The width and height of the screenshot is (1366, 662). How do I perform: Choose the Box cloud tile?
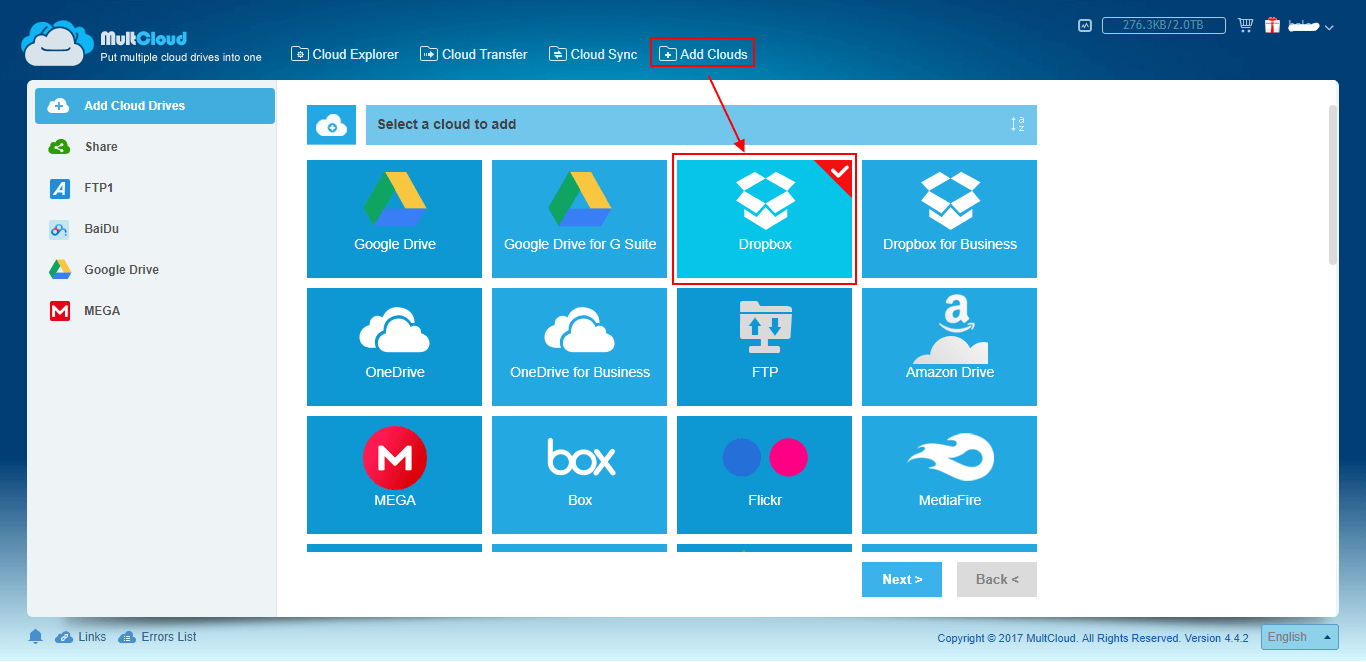579,475
